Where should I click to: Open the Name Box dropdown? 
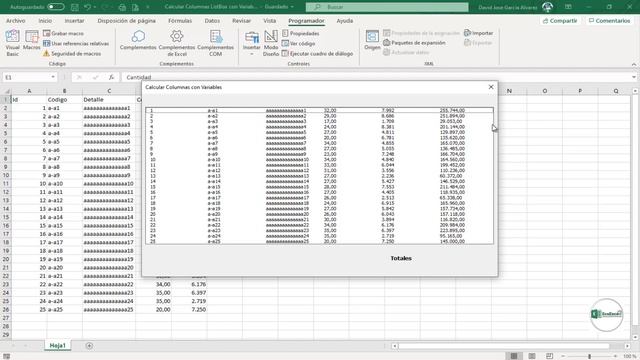point(53,77)
